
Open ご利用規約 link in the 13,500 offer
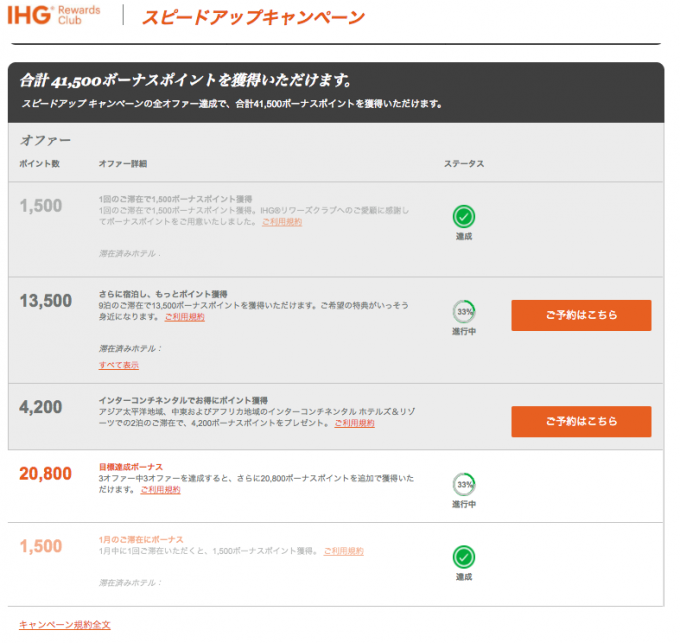(x=185, y=317)
